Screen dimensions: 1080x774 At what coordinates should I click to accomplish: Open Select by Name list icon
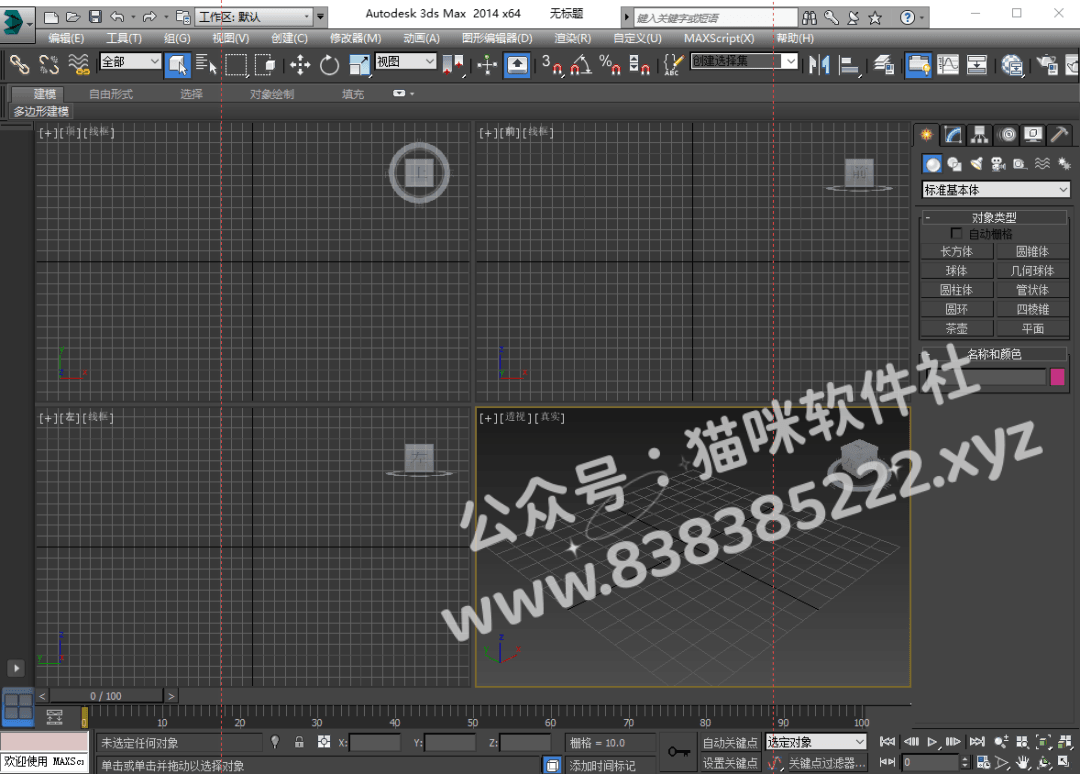[x=206, y=65]
